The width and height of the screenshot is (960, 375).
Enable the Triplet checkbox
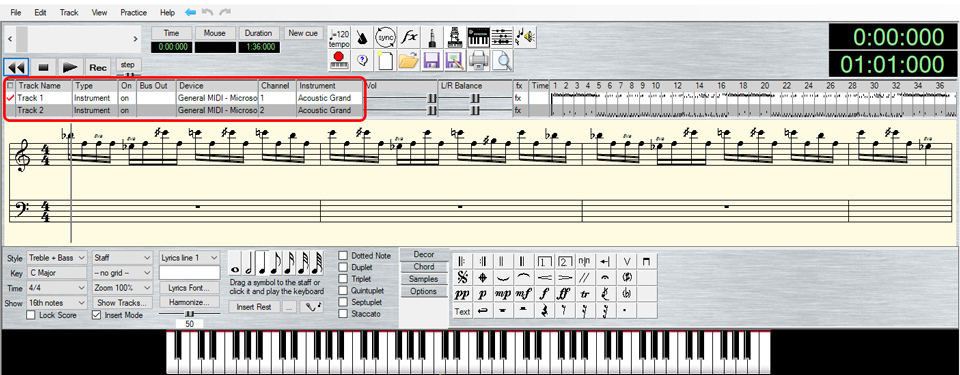[343, 279]
